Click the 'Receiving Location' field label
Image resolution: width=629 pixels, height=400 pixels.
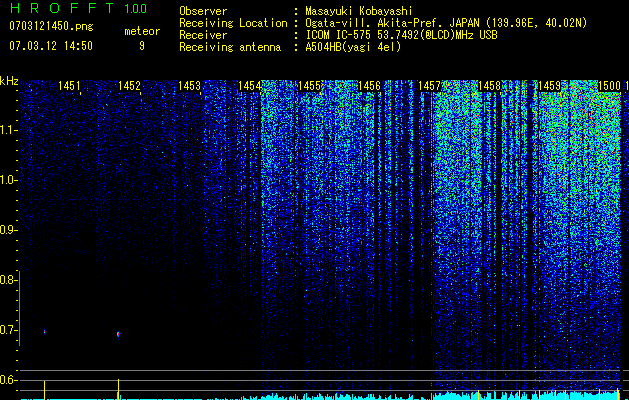coord(233,23)
